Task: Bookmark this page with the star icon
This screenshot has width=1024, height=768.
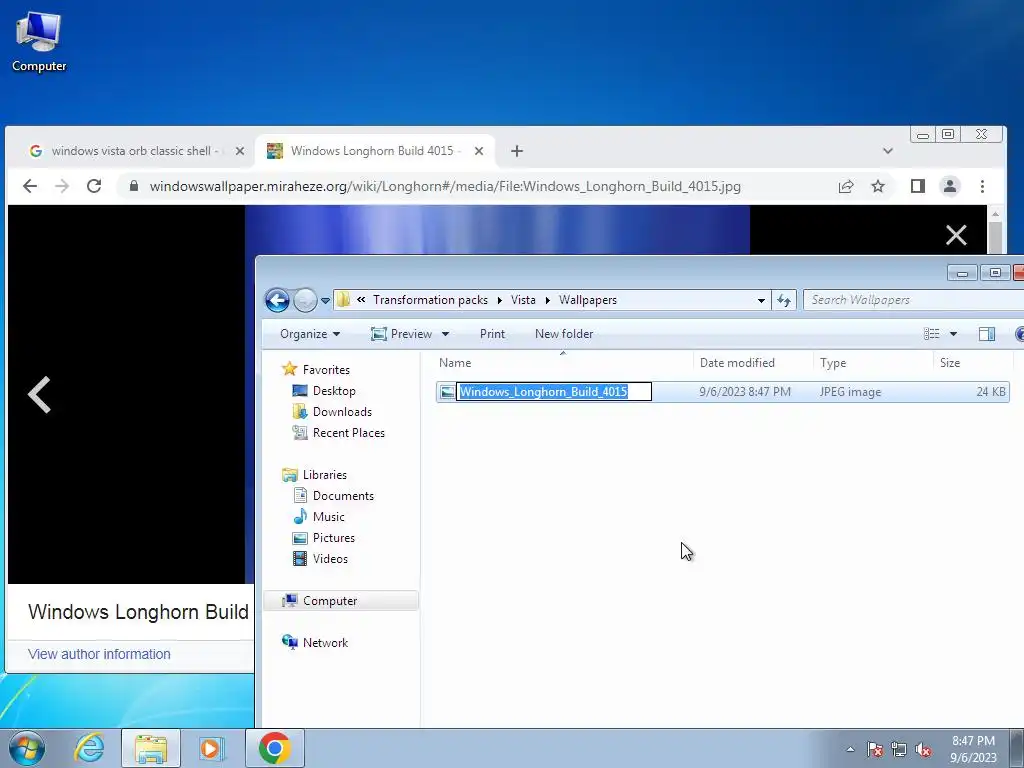Action: point(878,186)
